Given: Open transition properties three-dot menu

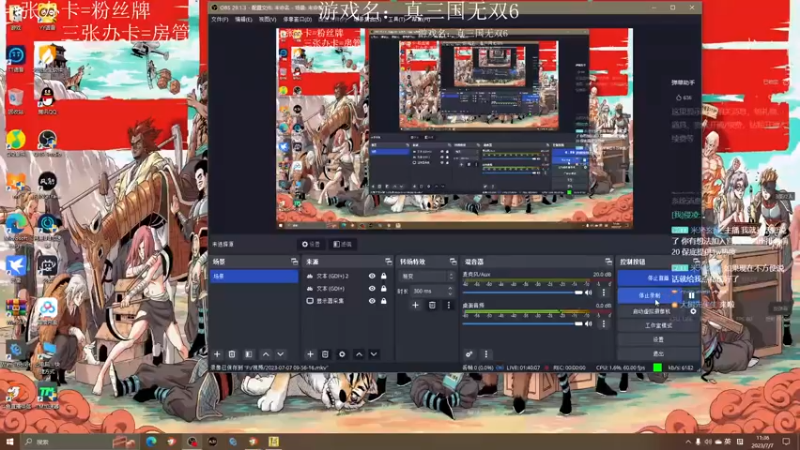Looking at the screenshot, I should 449,305.
